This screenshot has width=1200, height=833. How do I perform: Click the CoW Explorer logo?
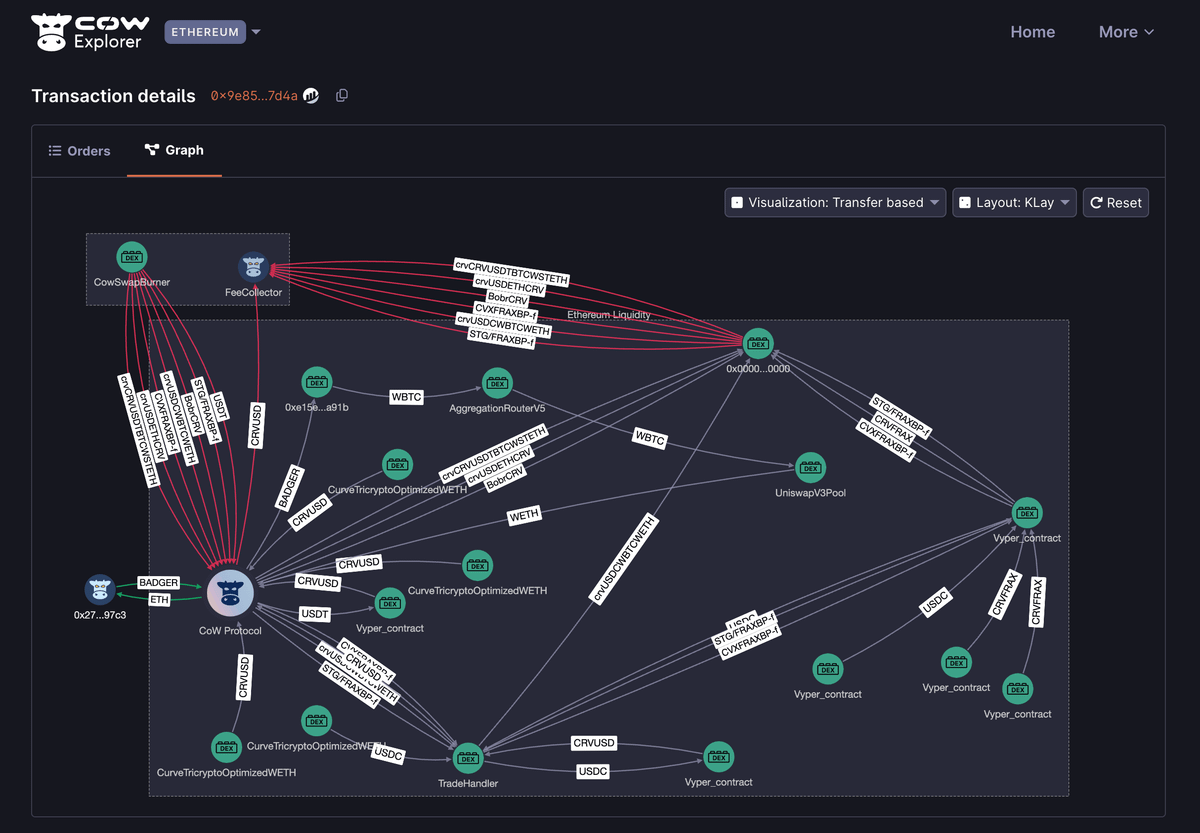coord(91,32)
